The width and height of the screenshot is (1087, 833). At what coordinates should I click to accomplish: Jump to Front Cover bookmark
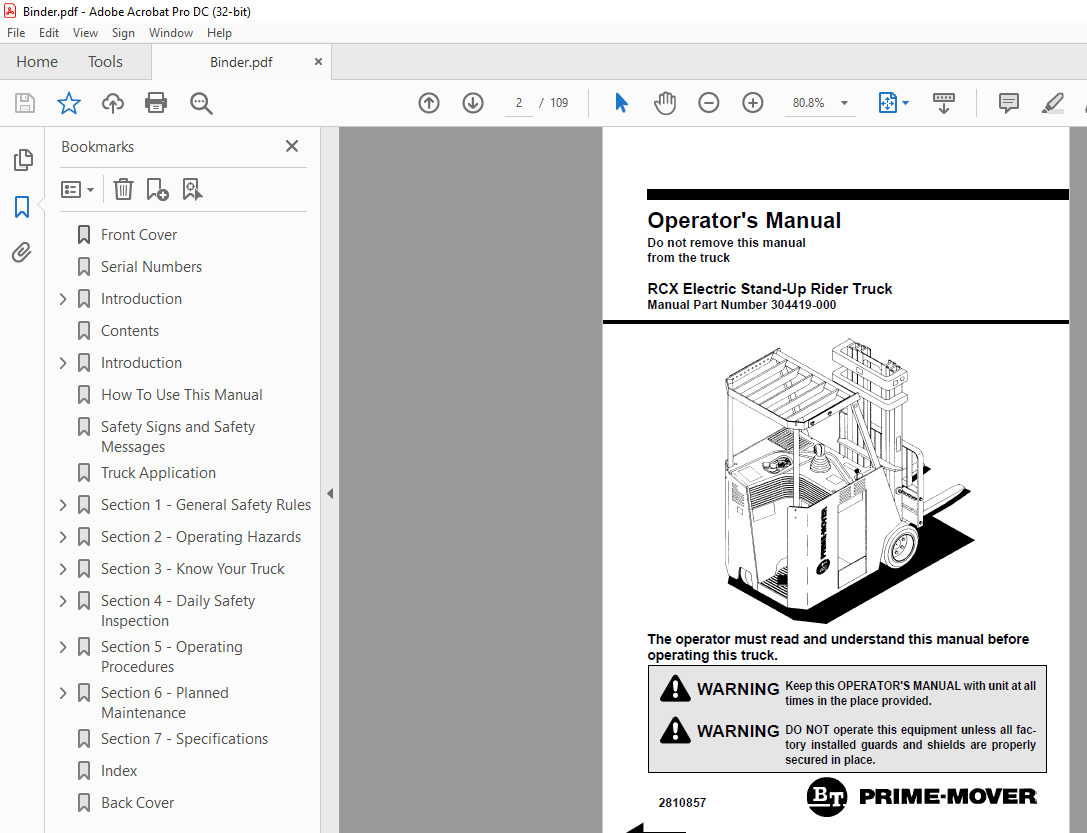[x=139, y=235]
